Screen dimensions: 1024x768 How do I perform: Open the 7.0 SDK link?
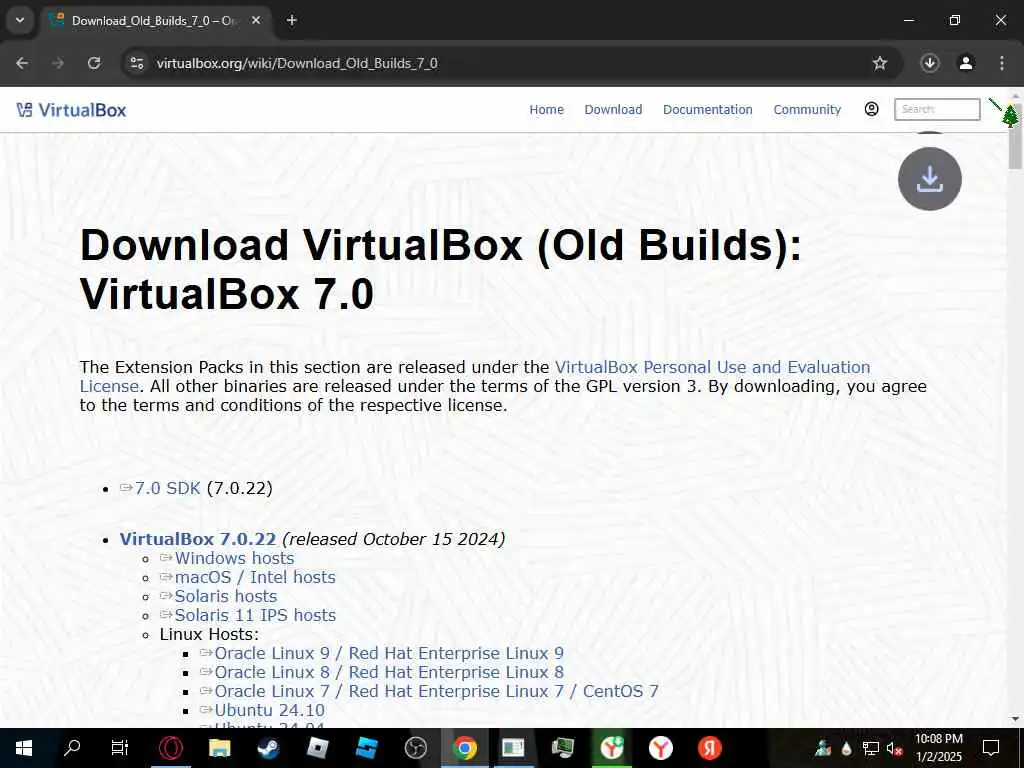[x=167, y=488]
